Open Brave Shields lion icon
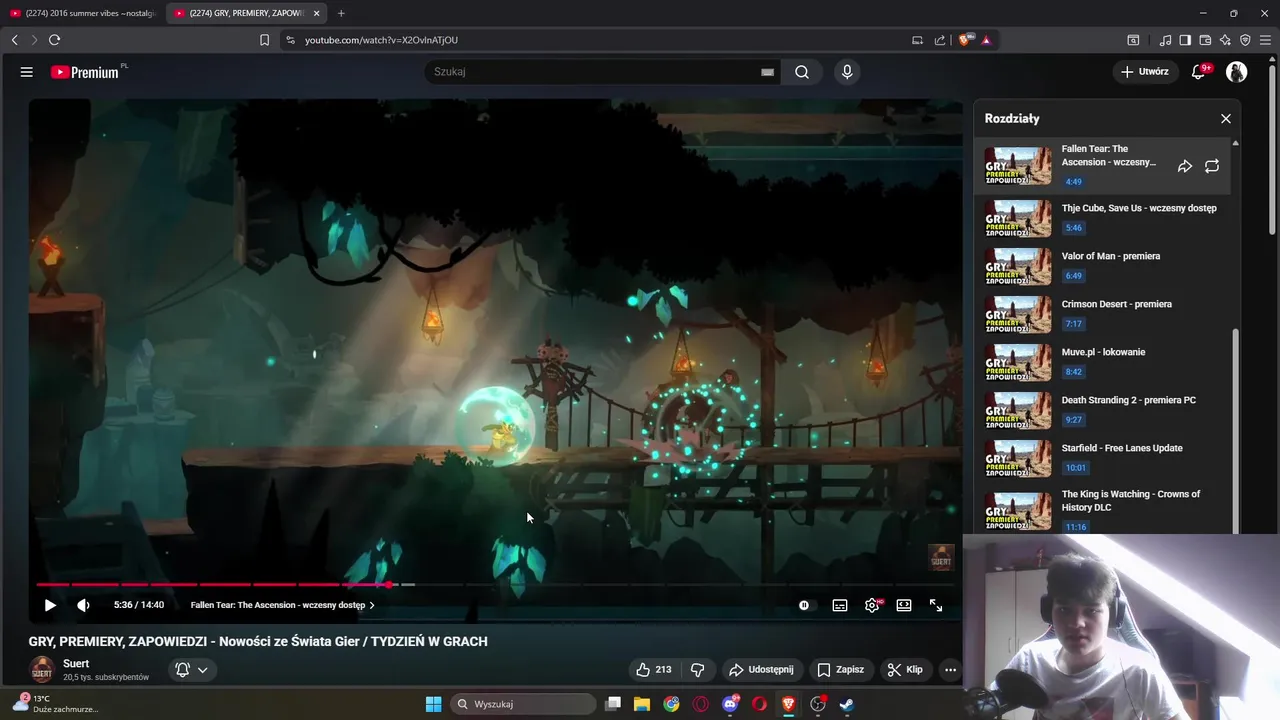This screenshot has width=1280, height=720. [965, 40]
